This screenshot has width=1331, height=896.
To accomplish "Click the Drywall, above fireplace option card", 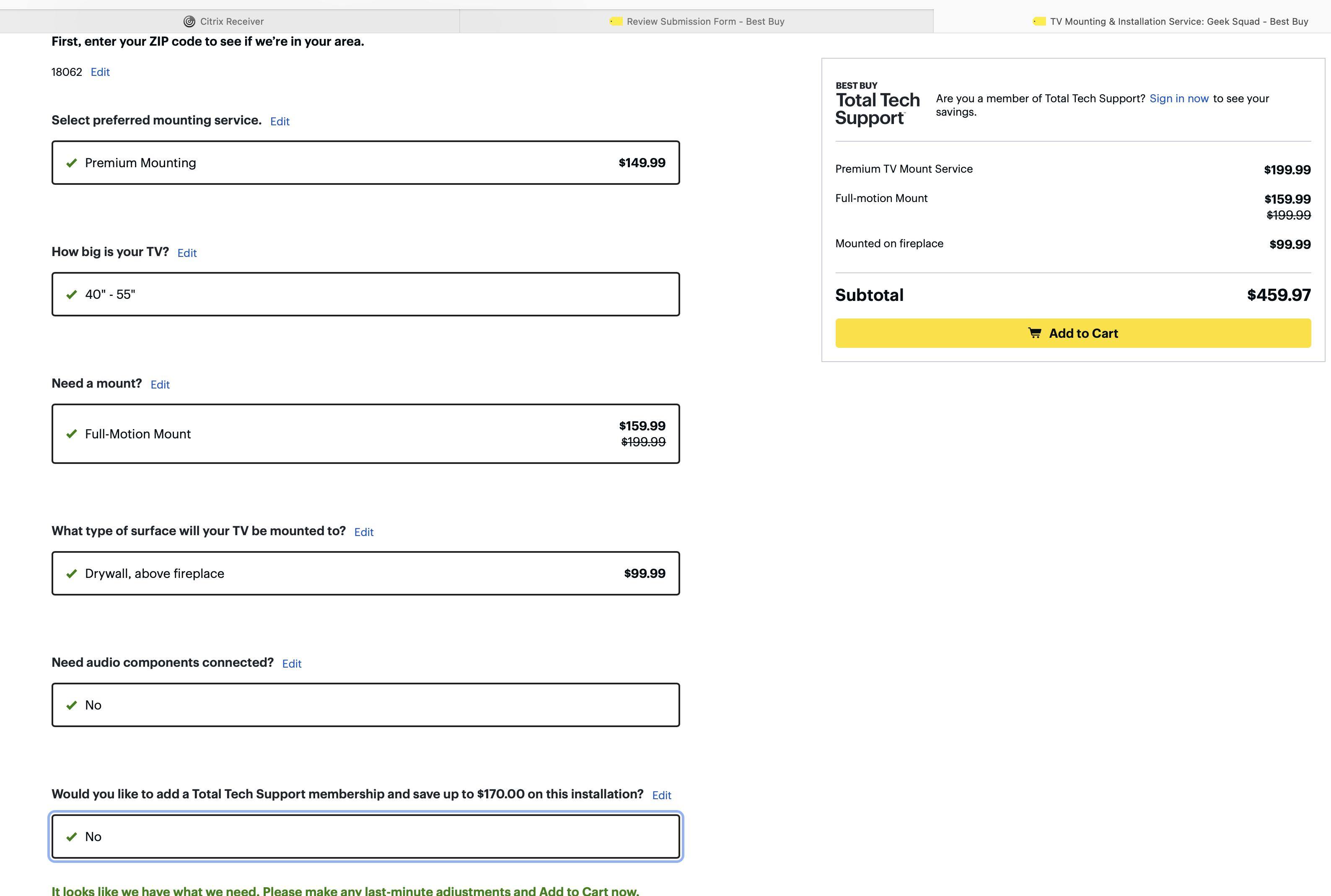I will pos(365,573).
